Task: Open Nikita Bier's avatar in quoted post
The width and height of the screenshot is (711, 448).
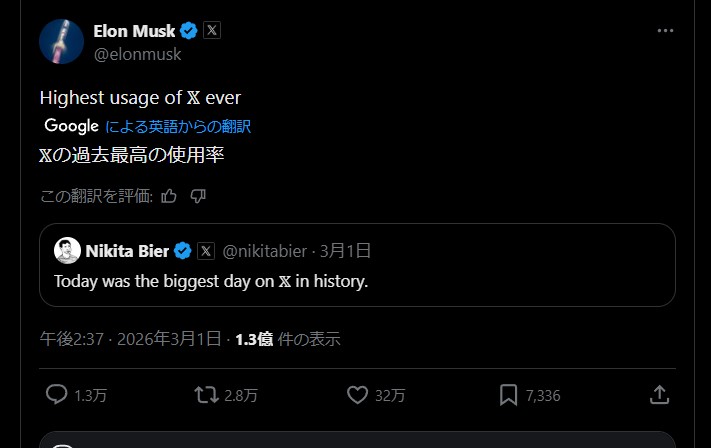Action: pyautogui.click(x=67, y=250)
